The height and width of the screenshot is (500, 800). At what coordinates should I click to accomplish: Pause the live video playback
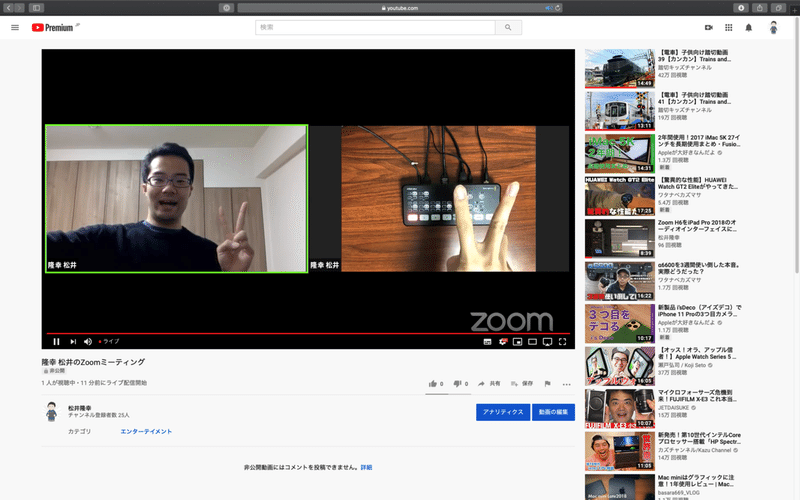[x=56, y=341]
